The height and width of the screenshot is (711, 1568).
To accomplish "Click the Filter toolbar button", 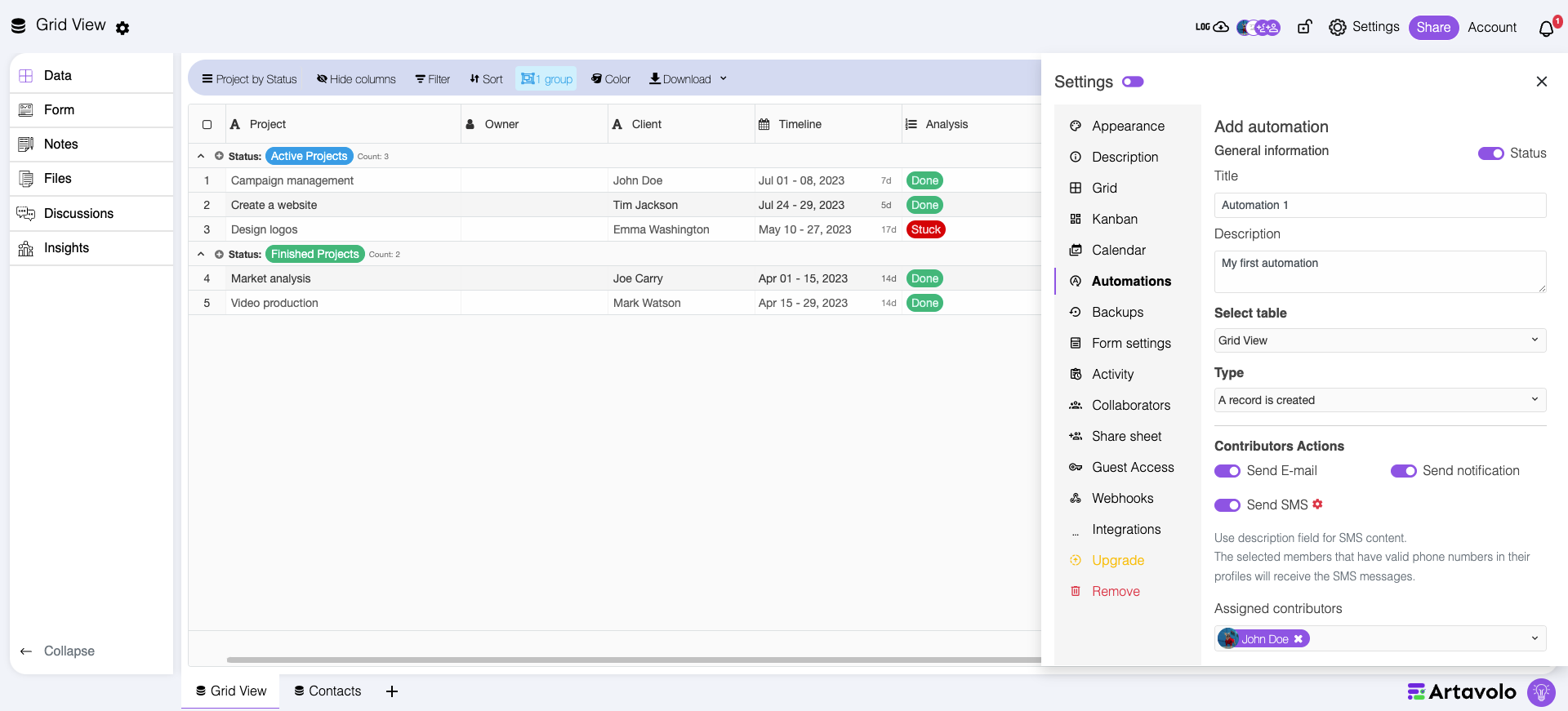I will (433, 79).
